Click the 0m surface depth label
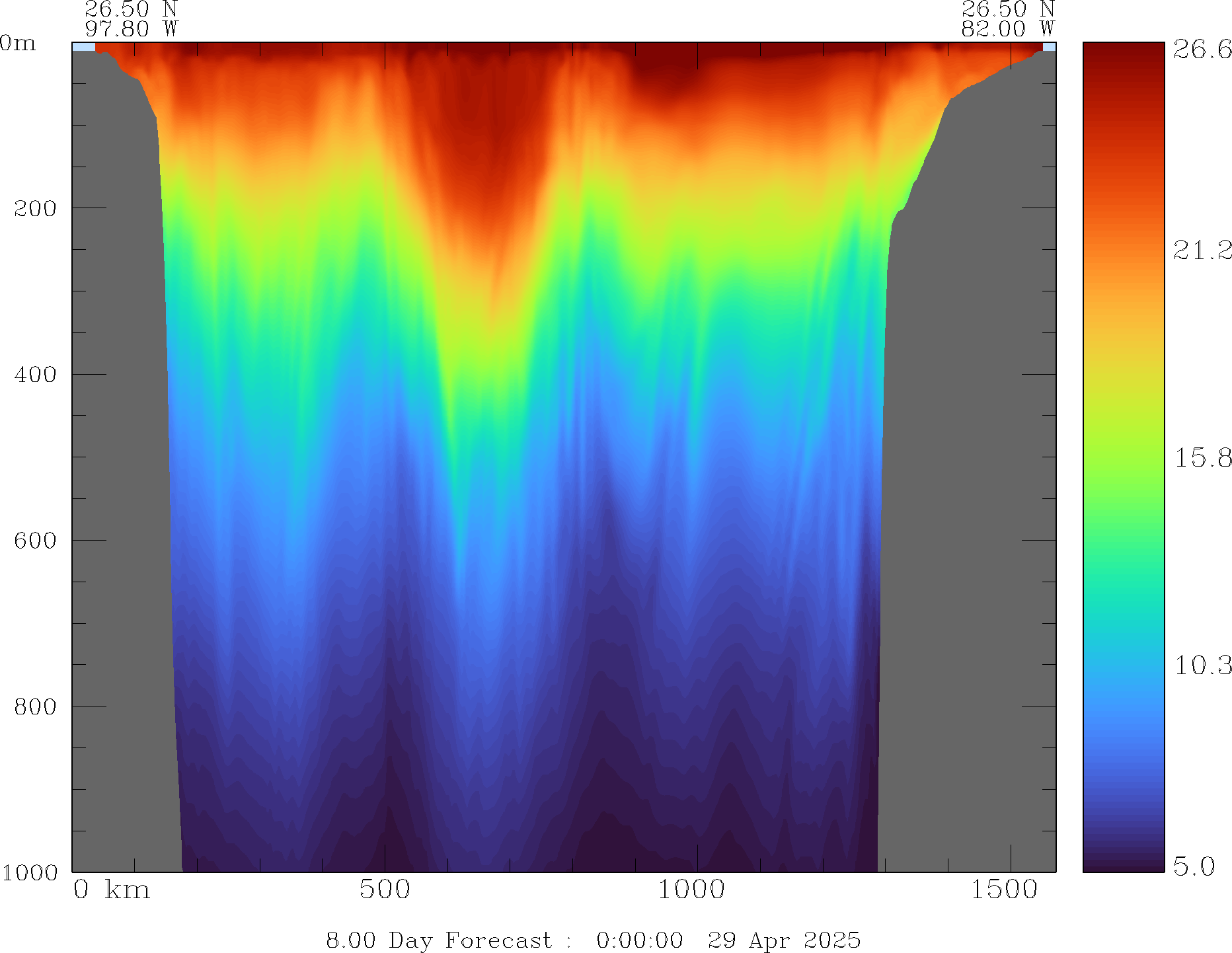This screenshot has height=953, width=1232. point(18,44)
